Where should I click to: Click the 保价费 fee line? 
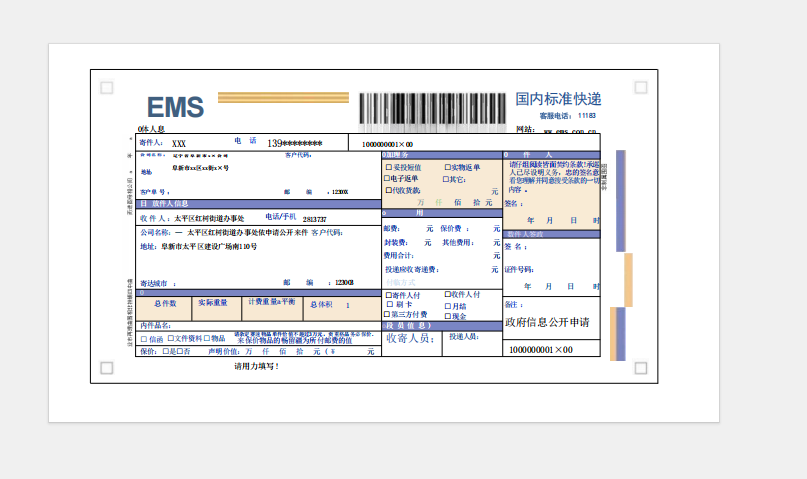pyautogui.click(x=470, y=228)
